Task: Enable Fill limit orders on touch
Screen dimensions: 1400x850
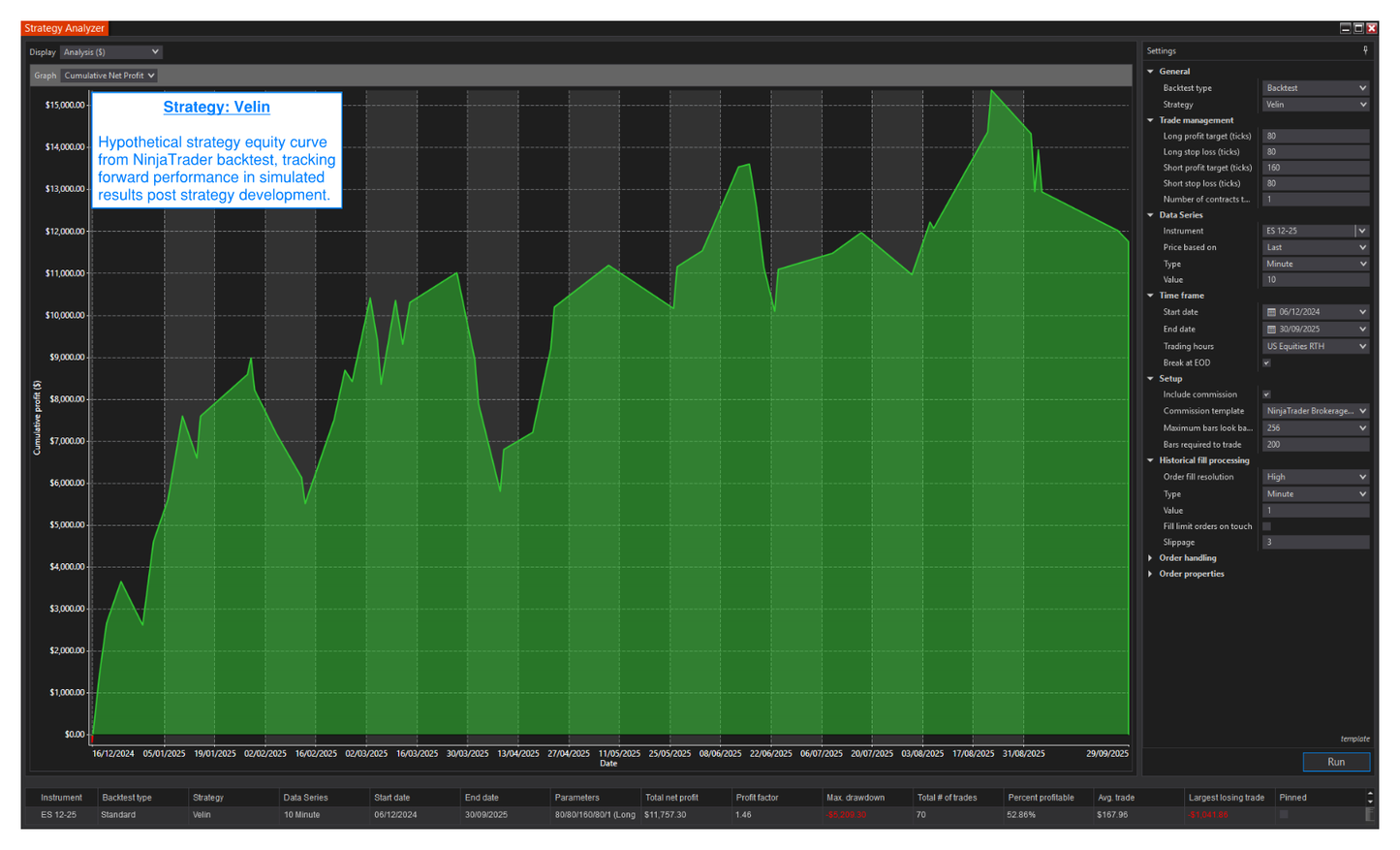Action: (1266, 526)
